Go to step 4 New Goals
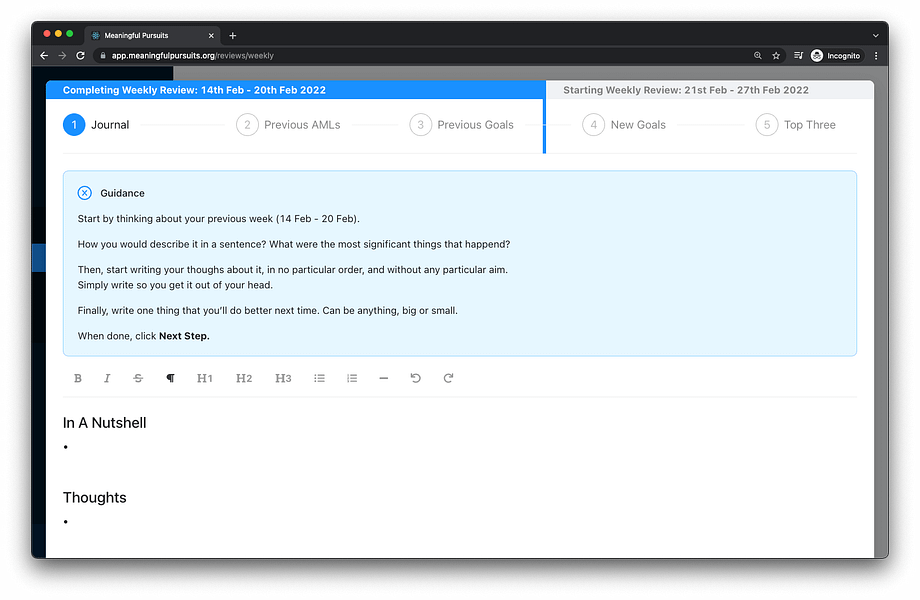 tap(624, 125)
